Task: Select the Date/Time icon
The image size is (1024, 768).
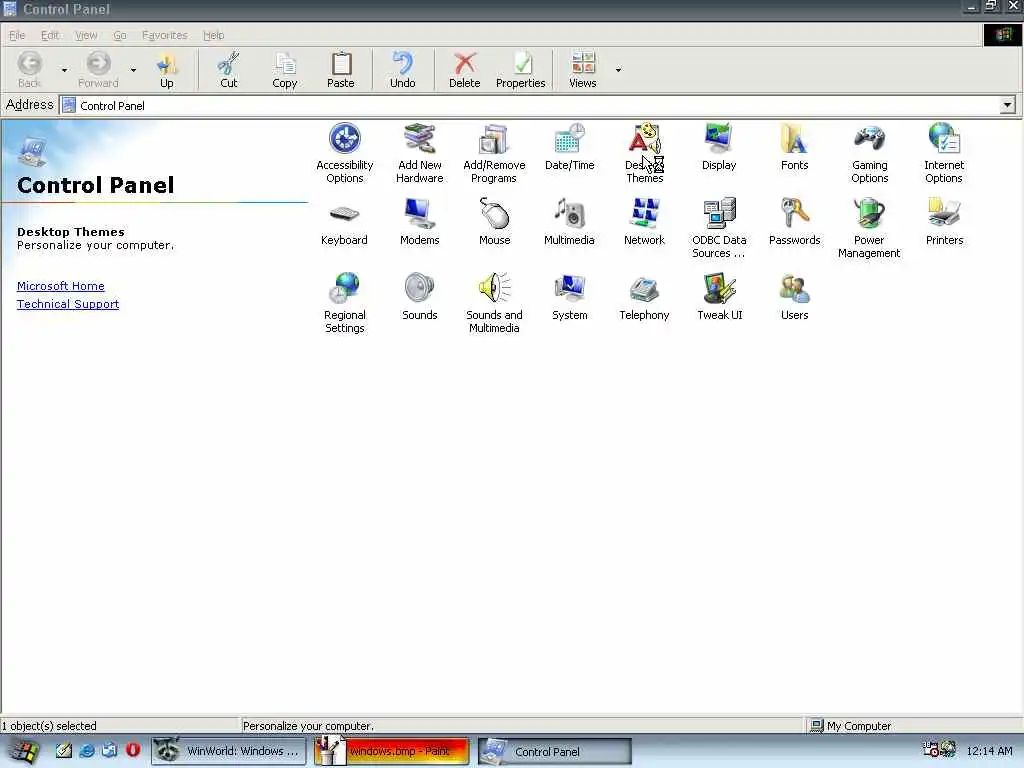Action: click(x=569, y=147)
